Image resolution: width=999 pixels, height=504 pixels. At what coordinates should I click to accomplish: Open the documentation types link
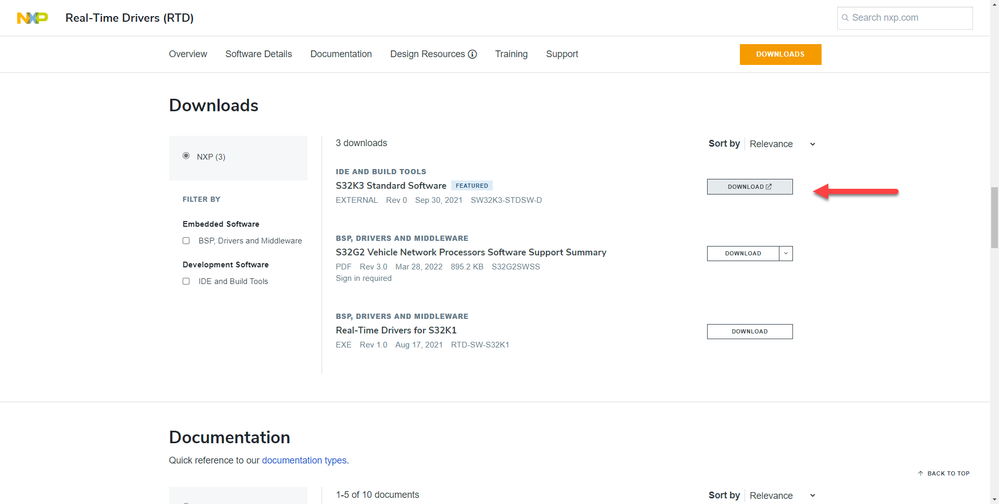[x=304, y=460]
